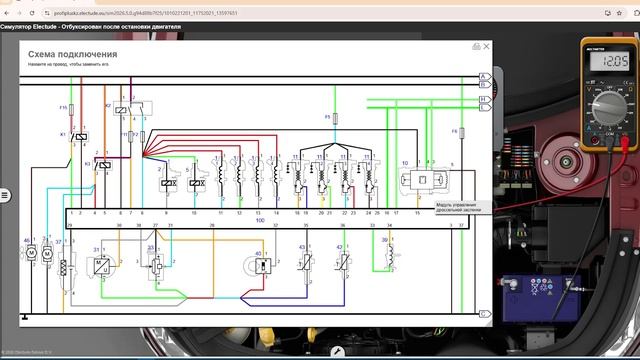Select solenoid valve component 2
640x360 pixels.
[x=168, y=177]
